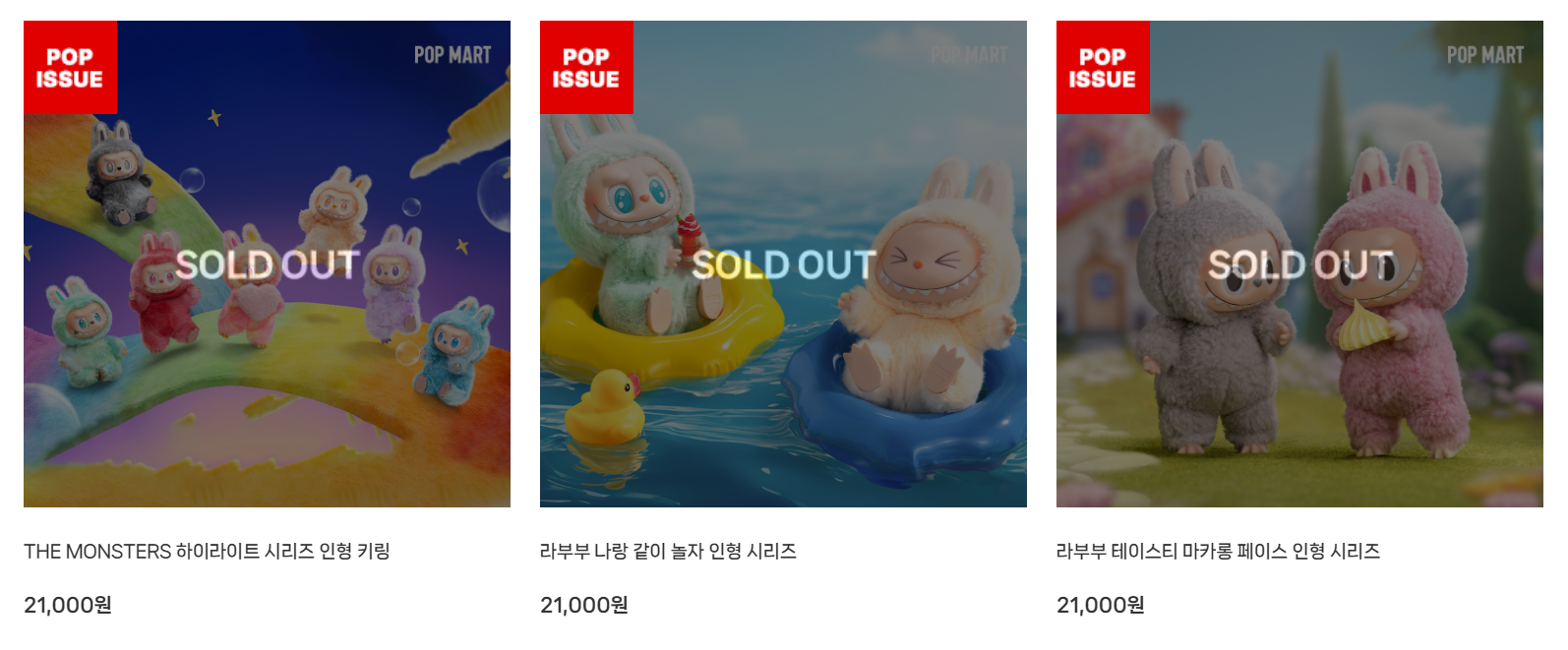Select the rainbow bridge Labubu product thumbnail
The image size is (1568, 650).
[267, 264]
